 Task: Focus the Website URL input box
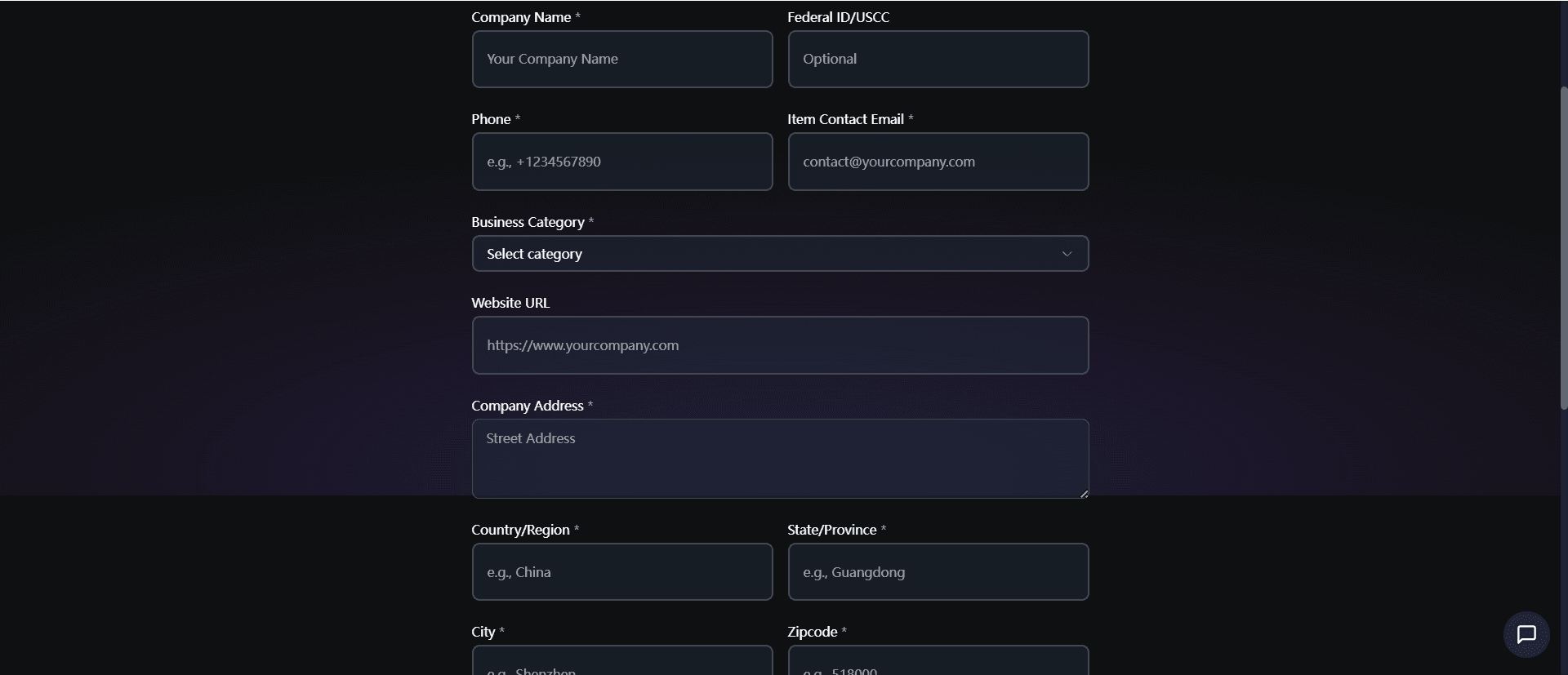[x=779, y=345]
